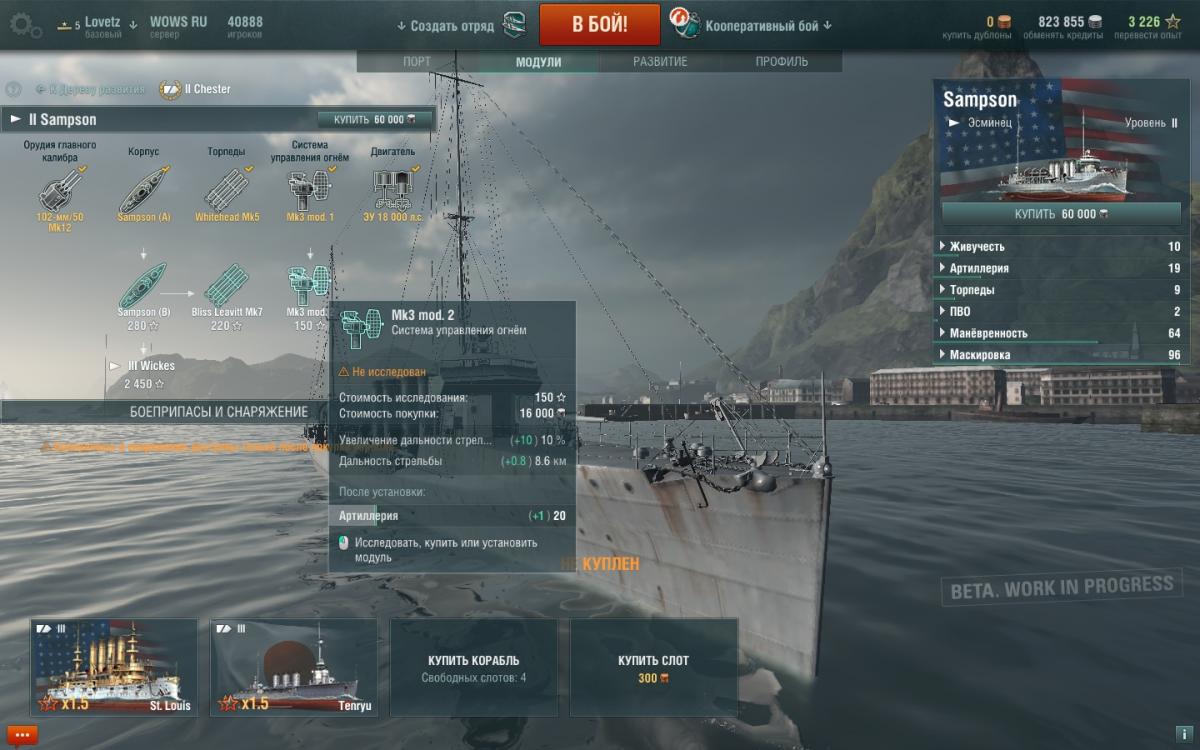Click the info icon in bottom right corner
The image size is (1200, 750).
[1183, 735]
